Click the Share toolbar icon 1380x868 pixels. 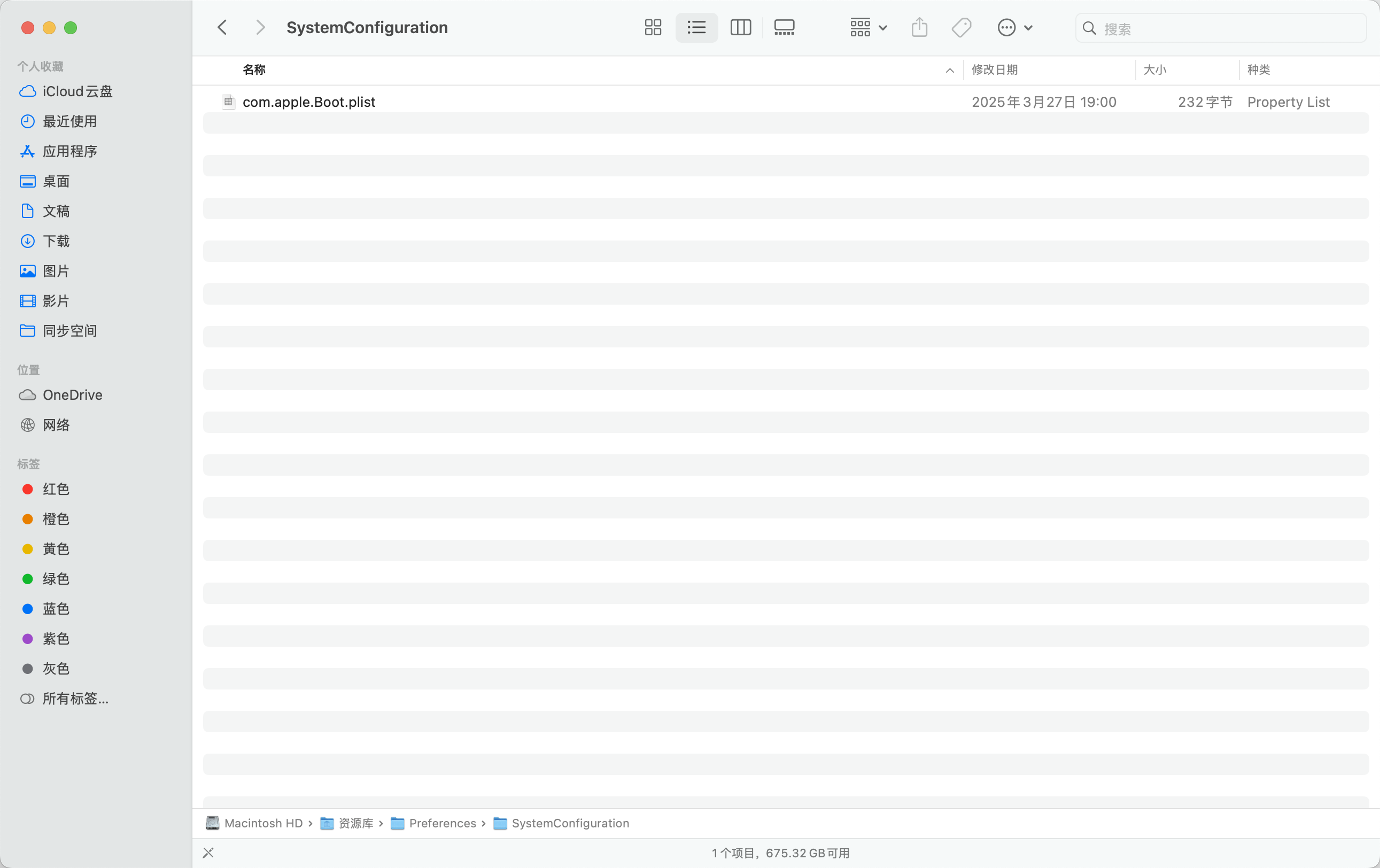919,27
